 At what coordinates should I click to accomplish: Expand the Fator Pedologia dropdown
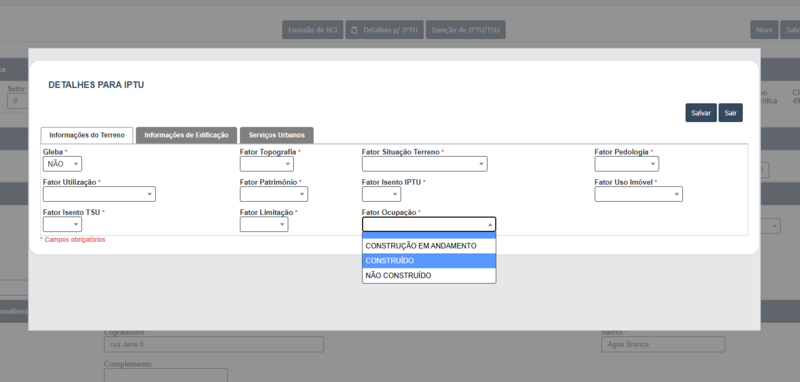pyautogui.click(x=627, y=164)
